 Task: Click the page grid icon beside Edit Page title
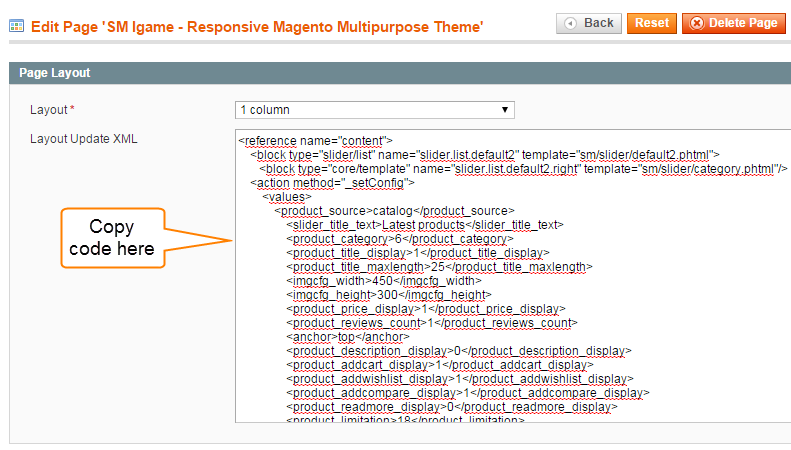click(x=17, y=26)
